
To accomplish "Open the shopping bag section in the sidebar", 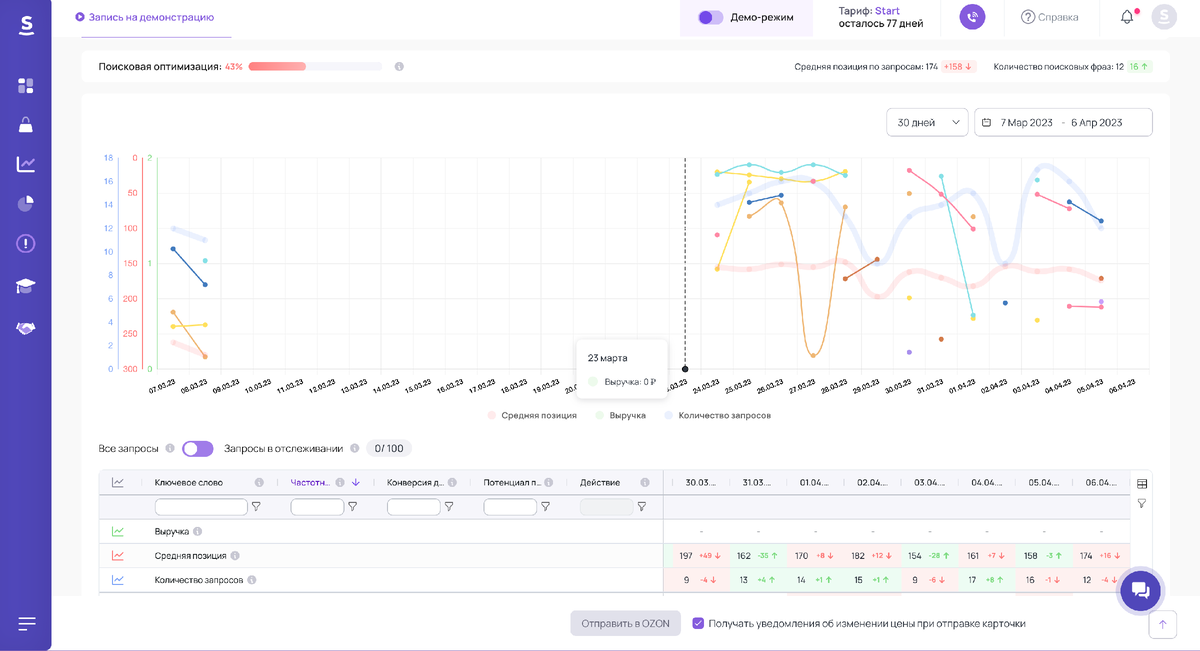I will click(x=26, y=125).
